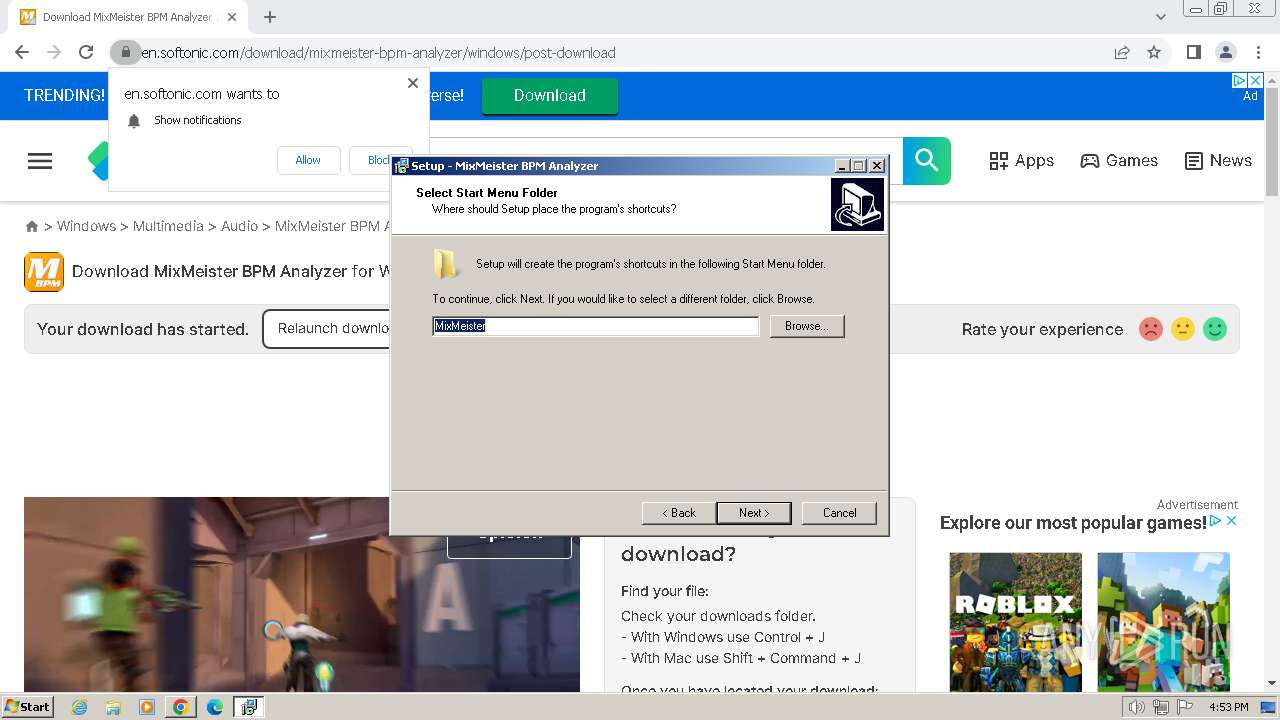
Task: Open the Windows breadcrumb link
Action: click(x=86, y=227)
